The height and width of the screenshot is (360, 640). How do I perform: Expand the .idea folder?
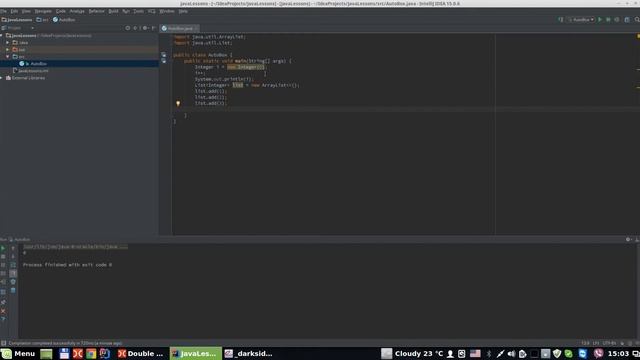click(x=8, y=42)
